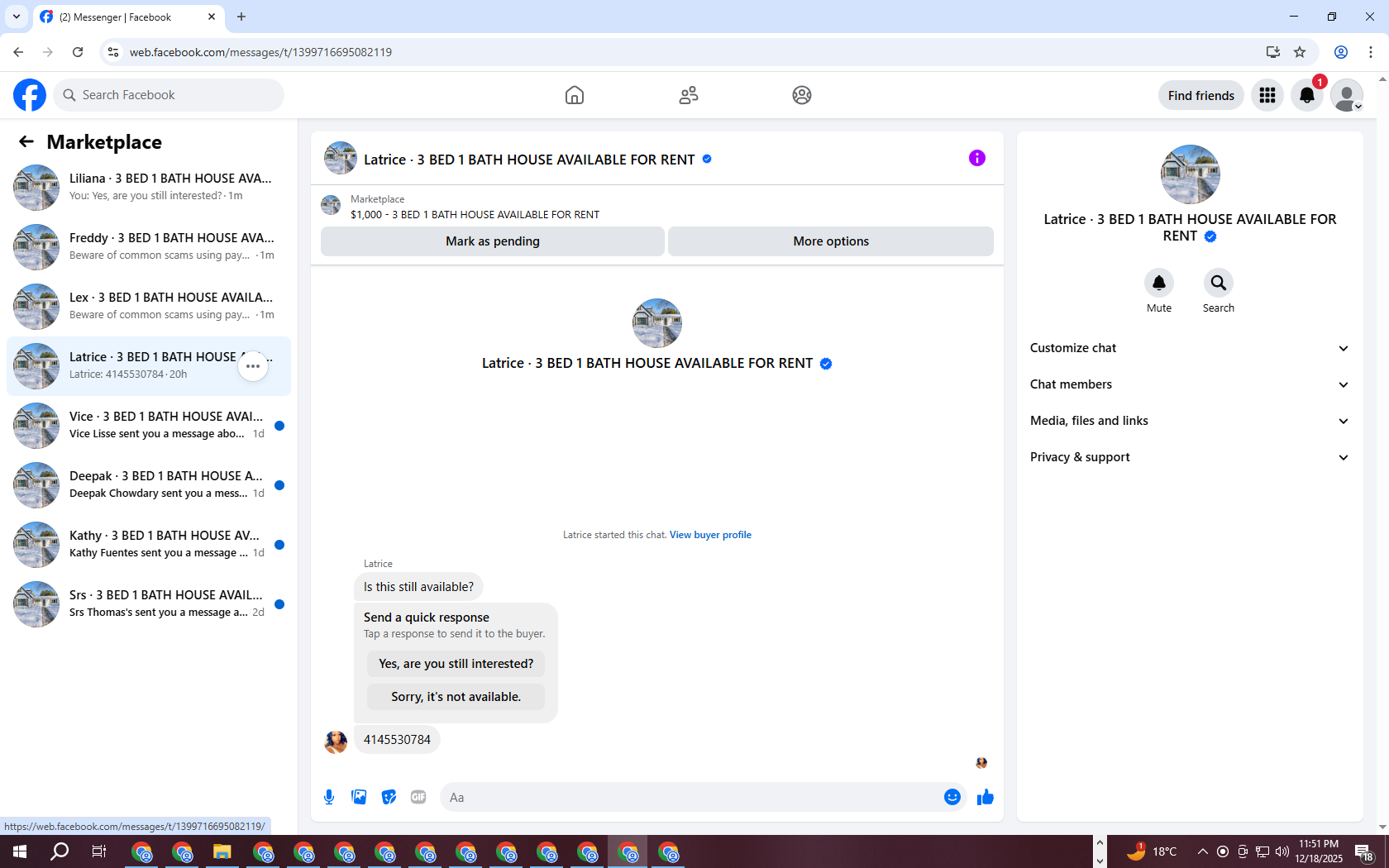
Task: Open the emoji picker in the message box
Action: (x=952, y=797)
